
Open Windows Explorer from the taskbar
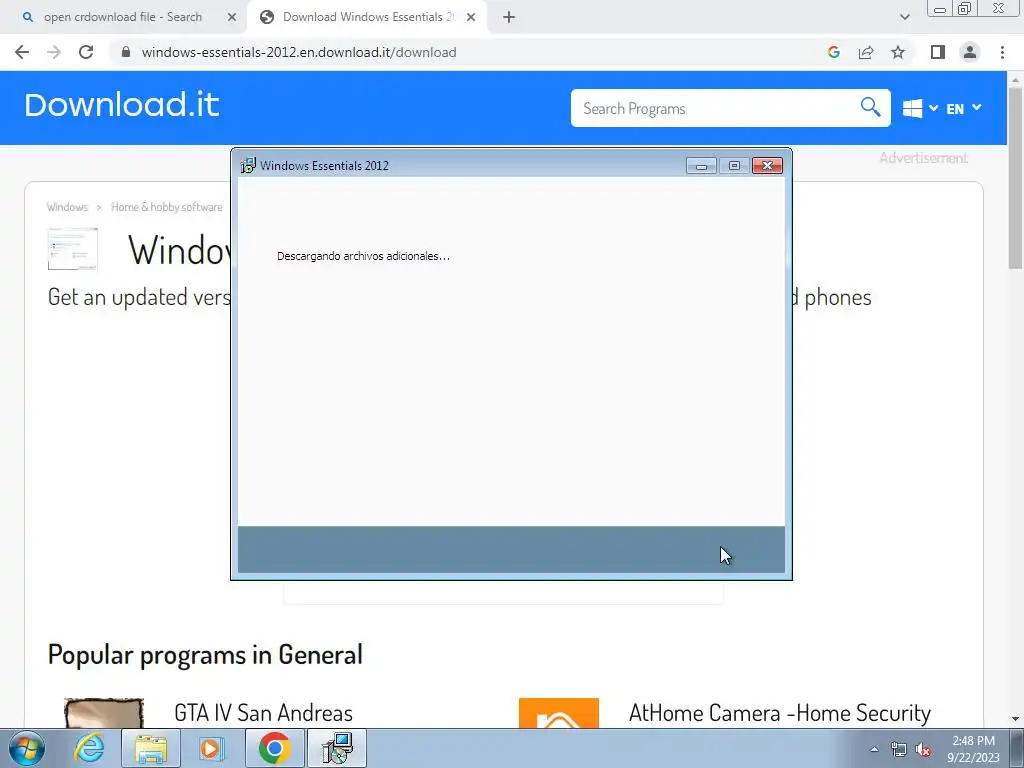pyautogui.click(x=151, y=748)
